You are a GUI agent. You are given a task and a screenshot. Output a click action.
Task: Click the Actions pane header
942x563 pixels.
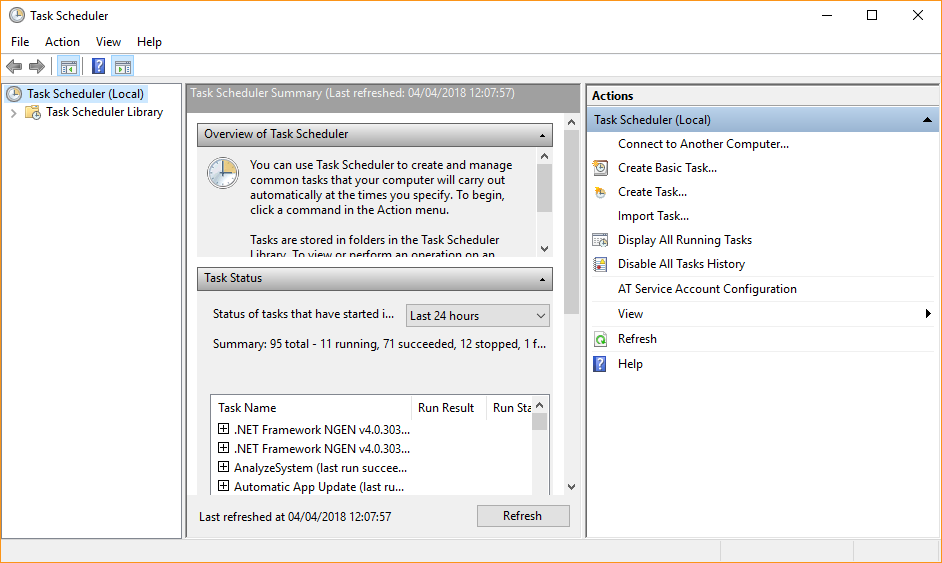click(x=762, y=96)
